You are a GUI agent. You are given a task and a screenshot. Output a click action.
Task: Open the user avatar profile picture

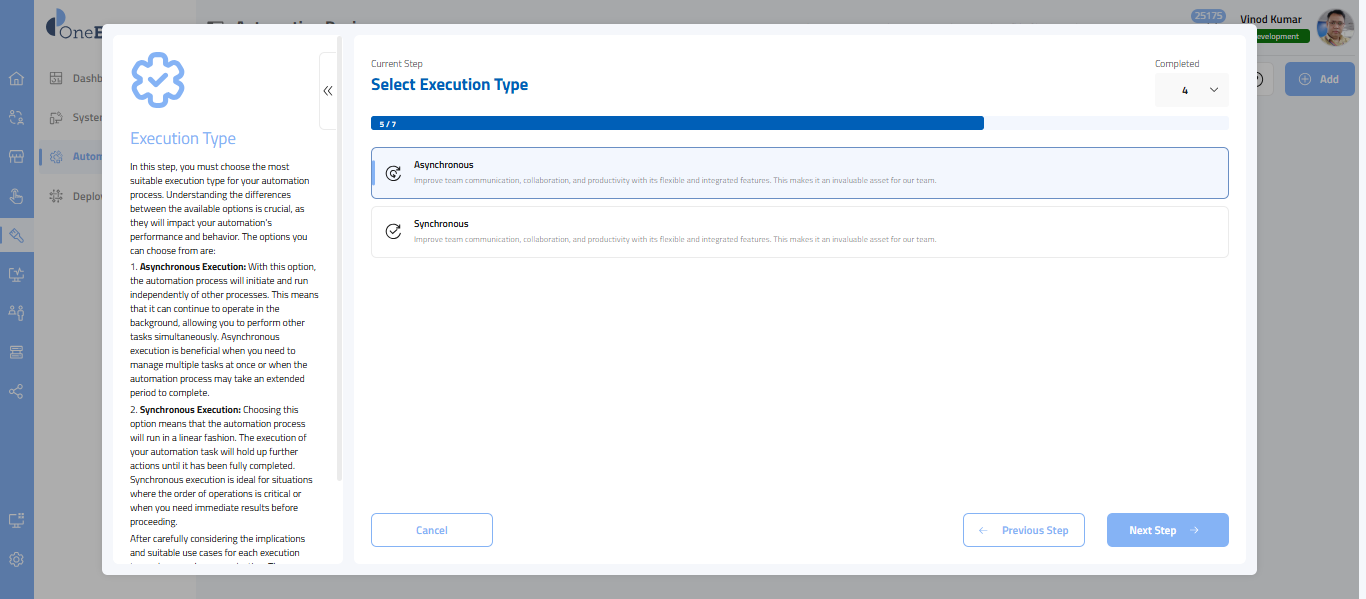[1335, 28]
